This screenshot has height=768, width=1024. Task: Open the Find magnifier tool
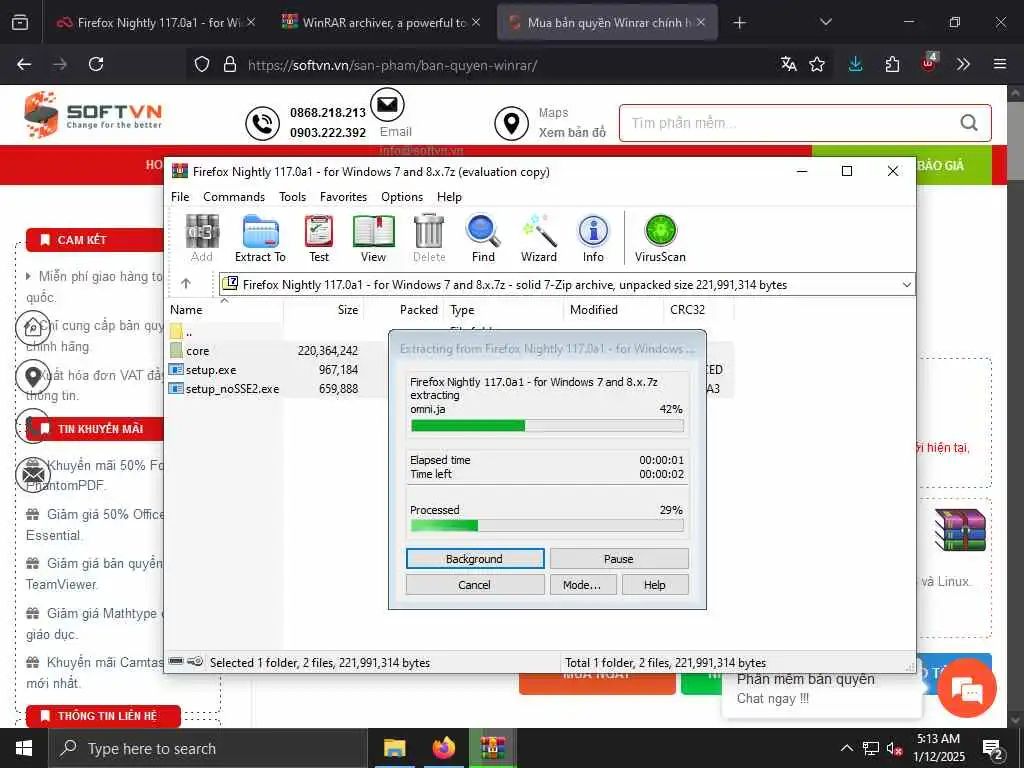pos(483,239)
